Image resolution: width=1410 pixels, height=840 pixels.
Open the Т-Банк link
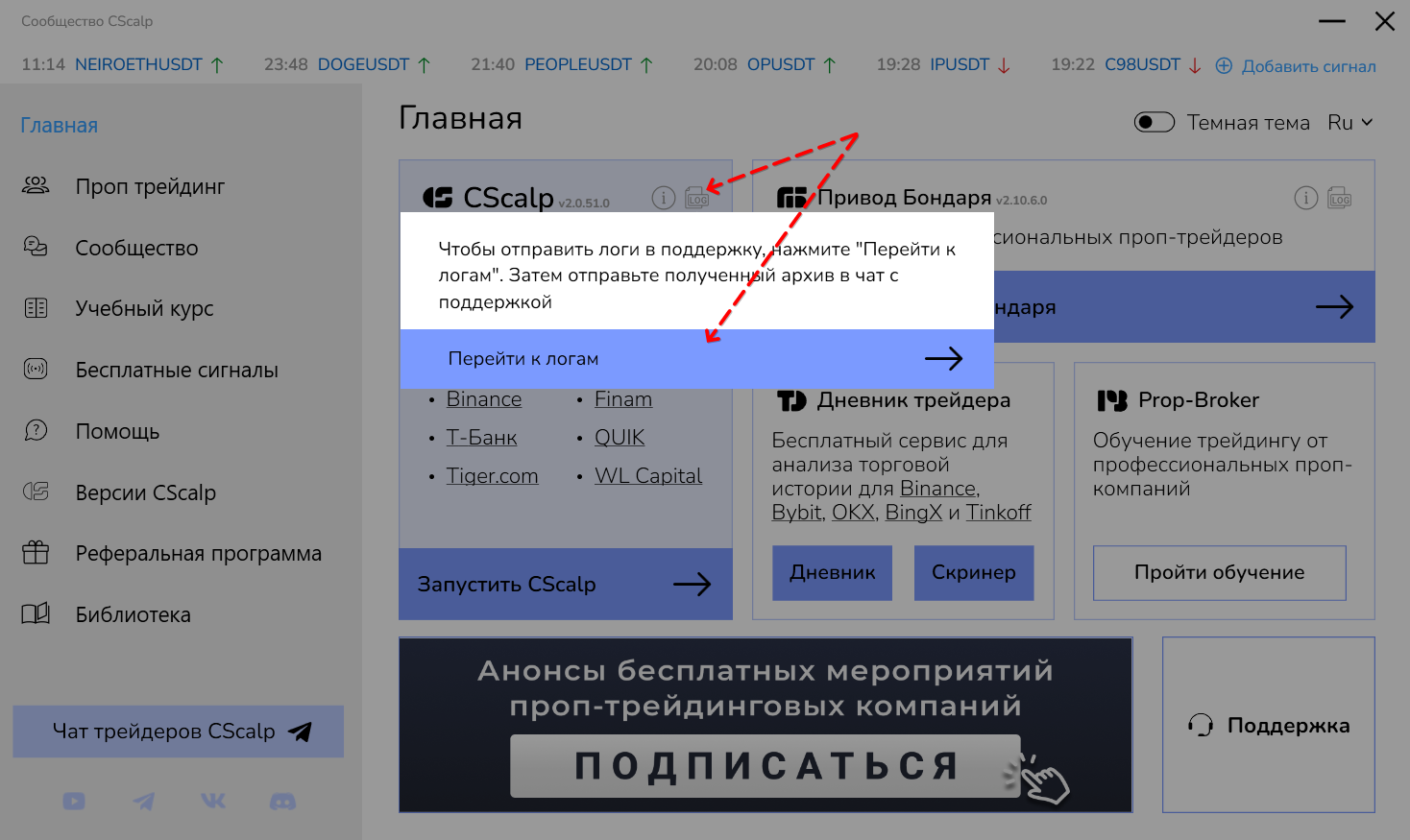[481, 438]
